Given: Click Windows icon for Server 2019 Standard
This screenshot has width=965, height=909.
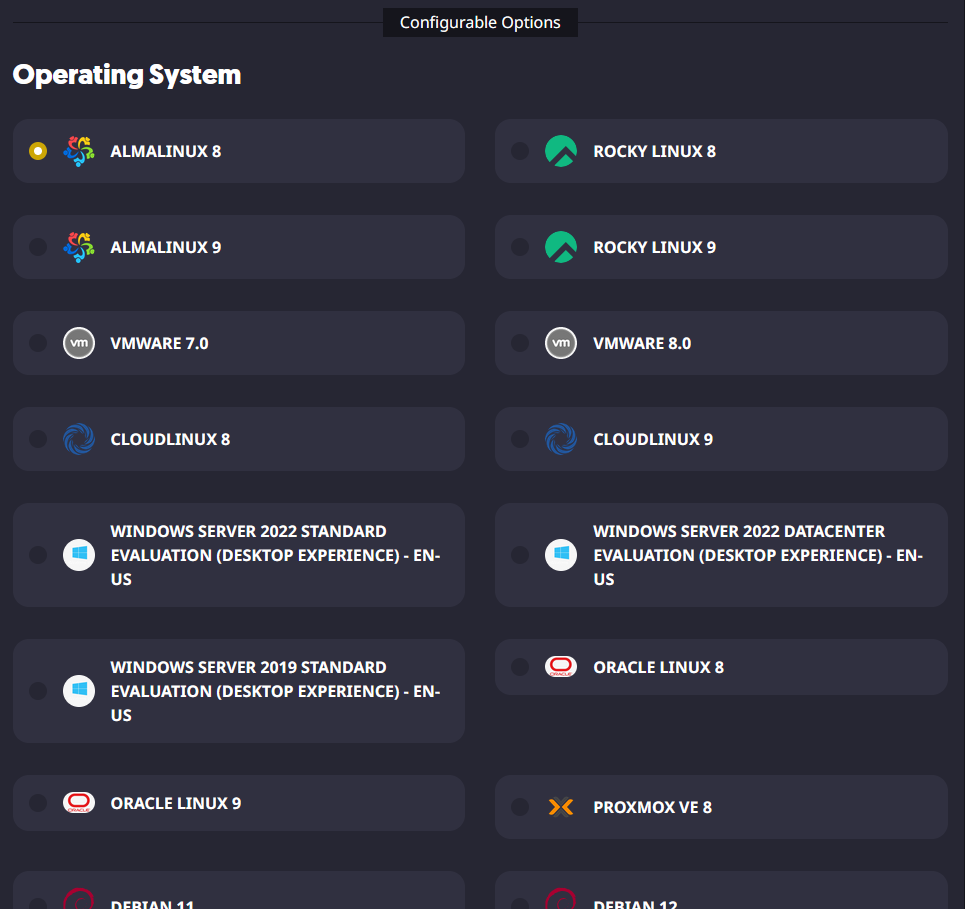Looking at the screenshot, I should click(x=79, y=691).
